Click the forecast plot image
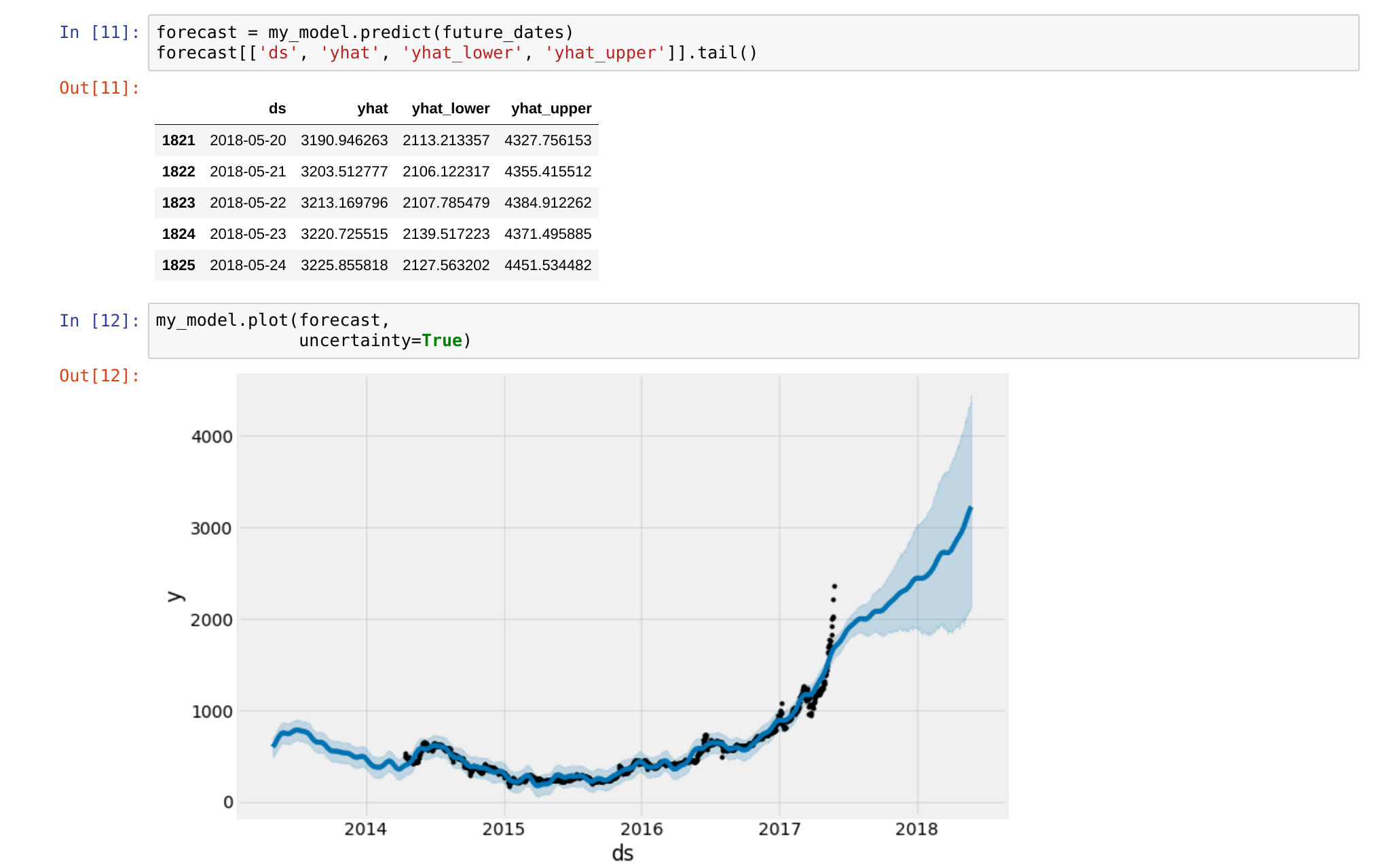 point(622,596)
